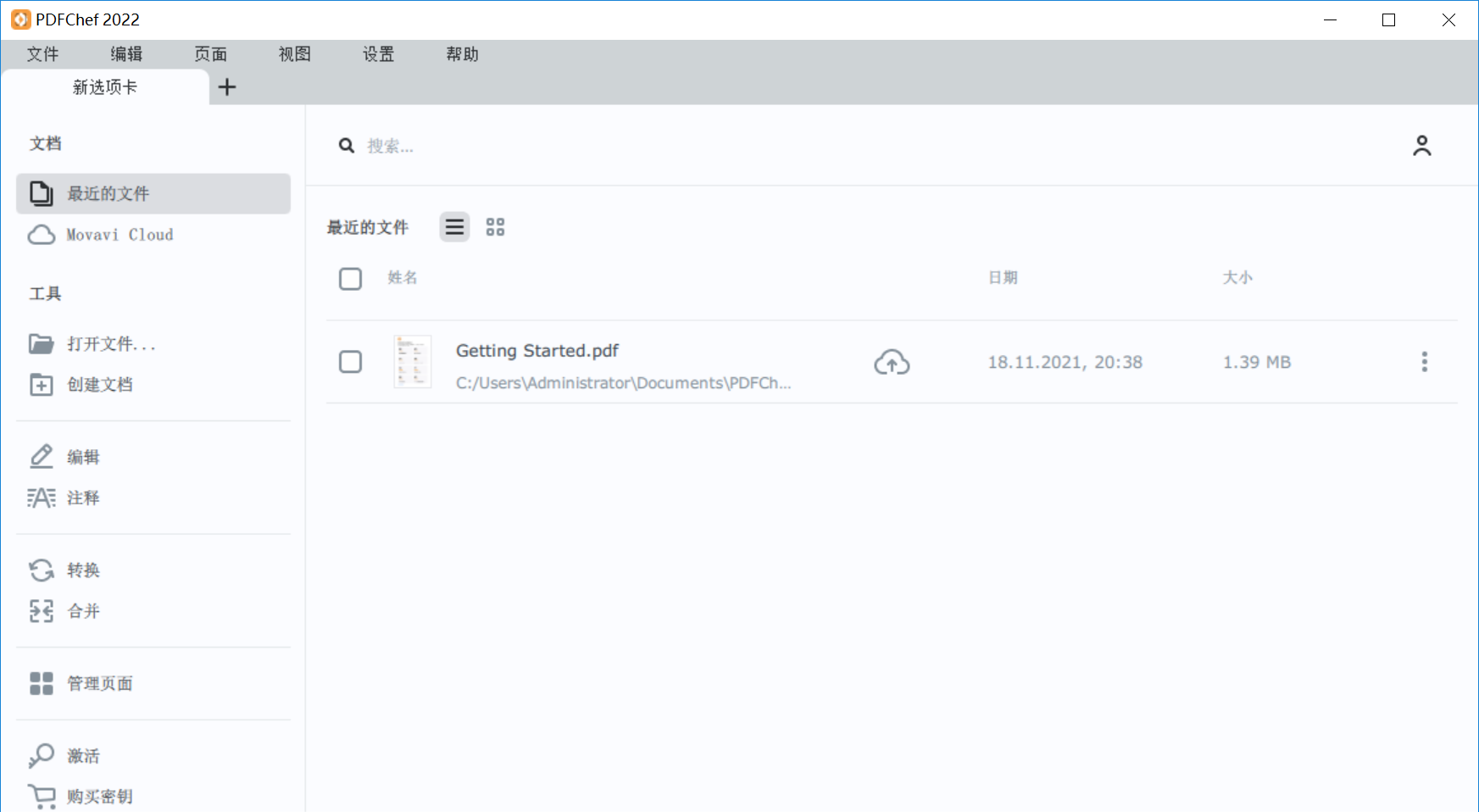1479x812 pixels.
Task: Open the 文件 menu
Action: tap(42, 54)
